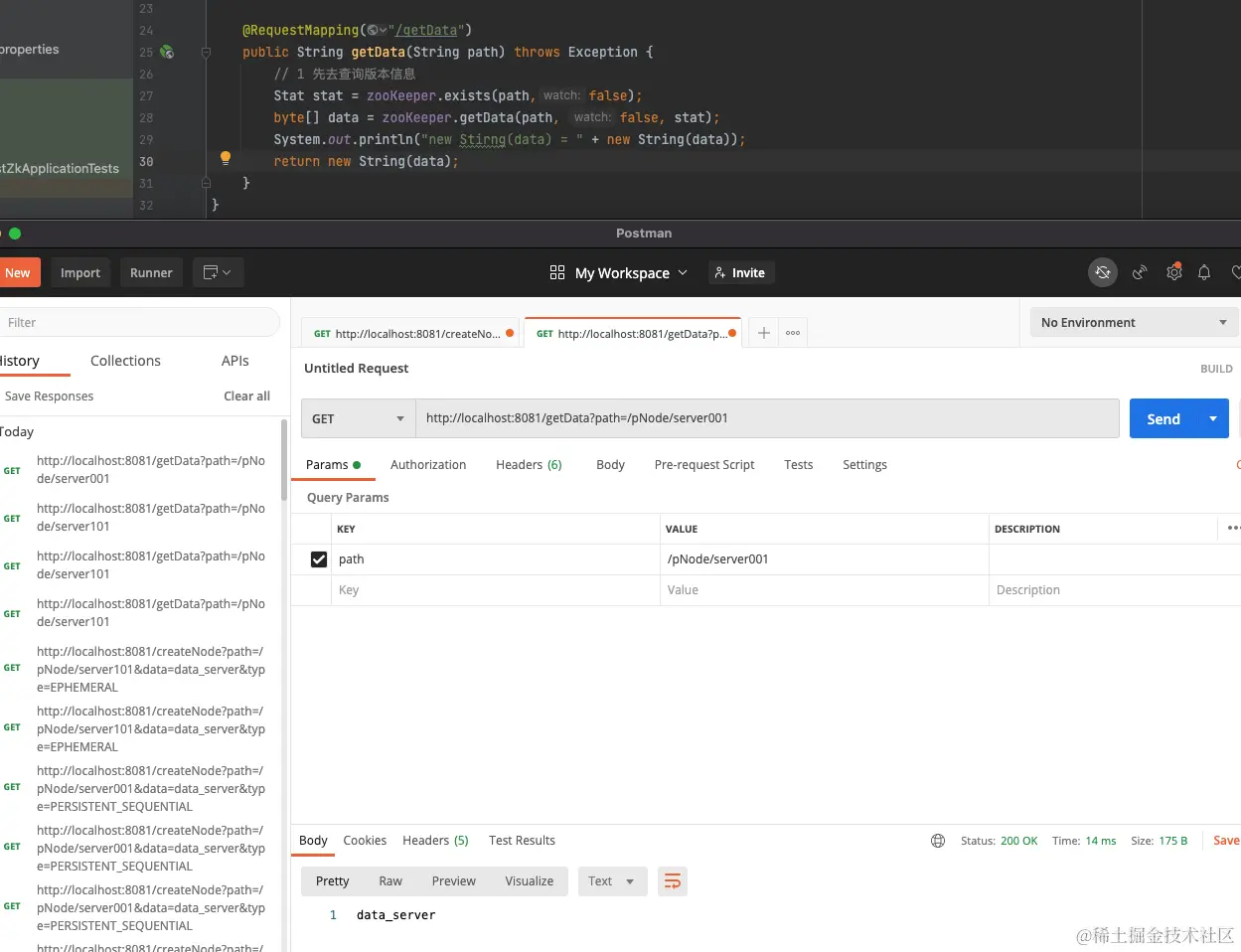Select the Pretty response view
Viewport: 1241px width, 952px height.
coord(332,881)
